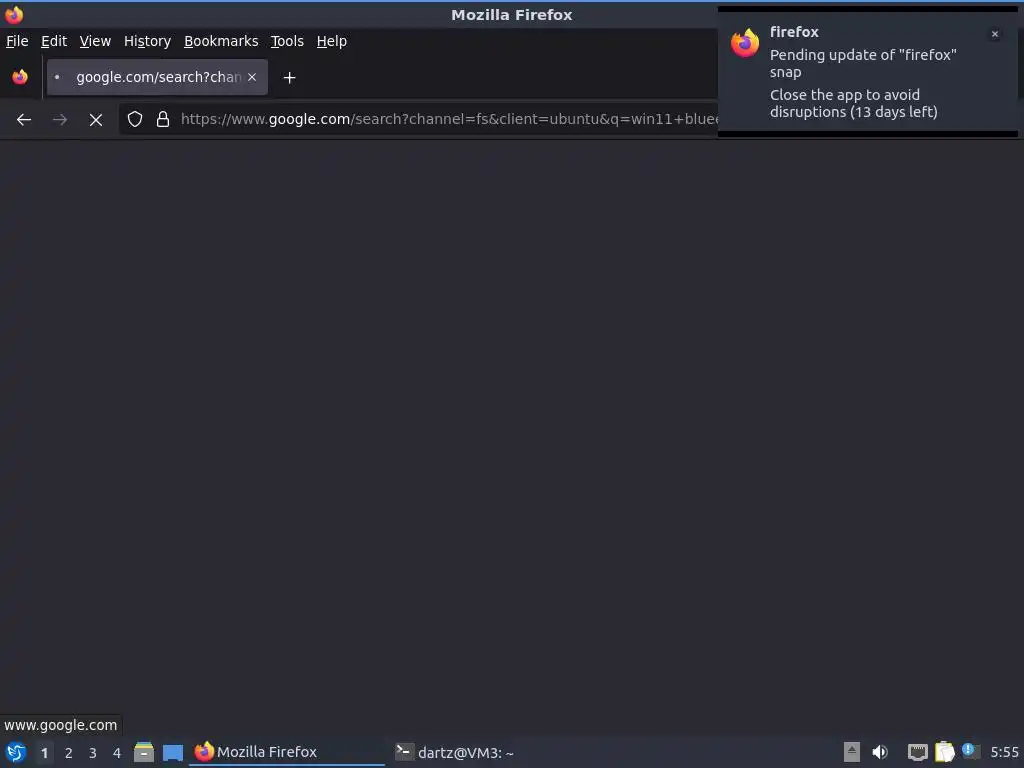Open the Edit menu
This screenshot has height=768, width=1024.
[x=54, y=41]
